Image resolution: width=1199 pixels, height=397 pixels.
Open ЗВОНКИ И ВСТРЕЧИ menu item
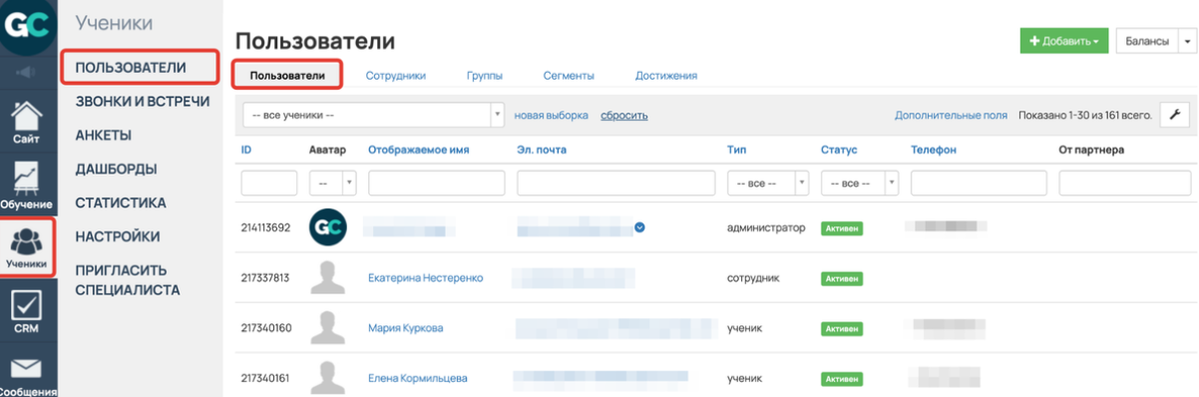click(x=142, y=101)
